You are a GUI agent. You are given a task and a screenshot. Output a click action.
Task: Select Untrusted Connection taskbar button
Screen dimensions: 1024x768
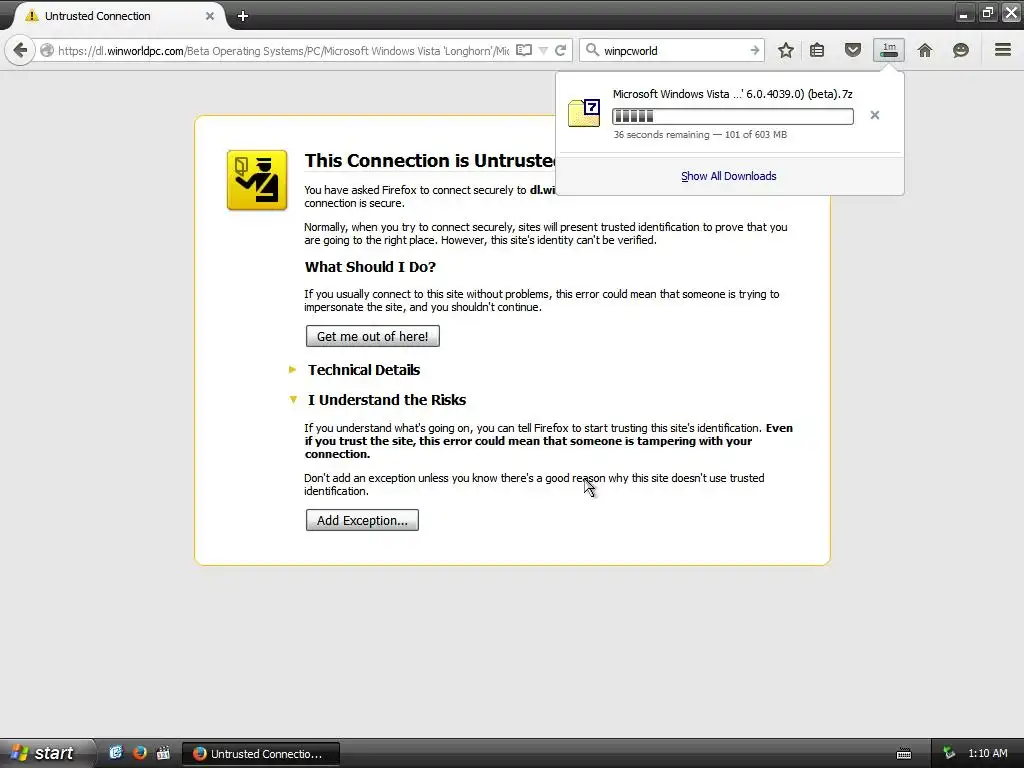[x=260, y=754]
